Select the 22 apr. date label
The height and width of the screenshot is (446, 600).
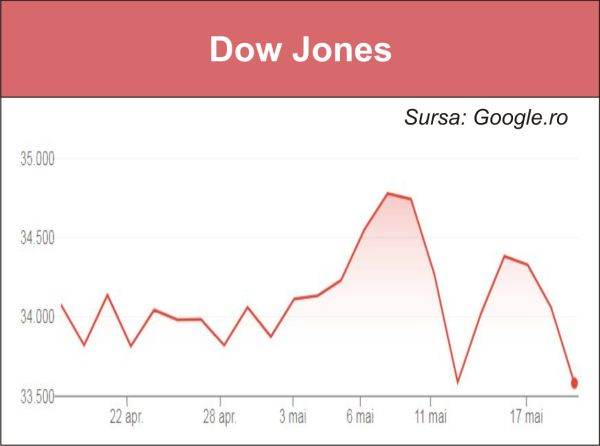[127, 417]
